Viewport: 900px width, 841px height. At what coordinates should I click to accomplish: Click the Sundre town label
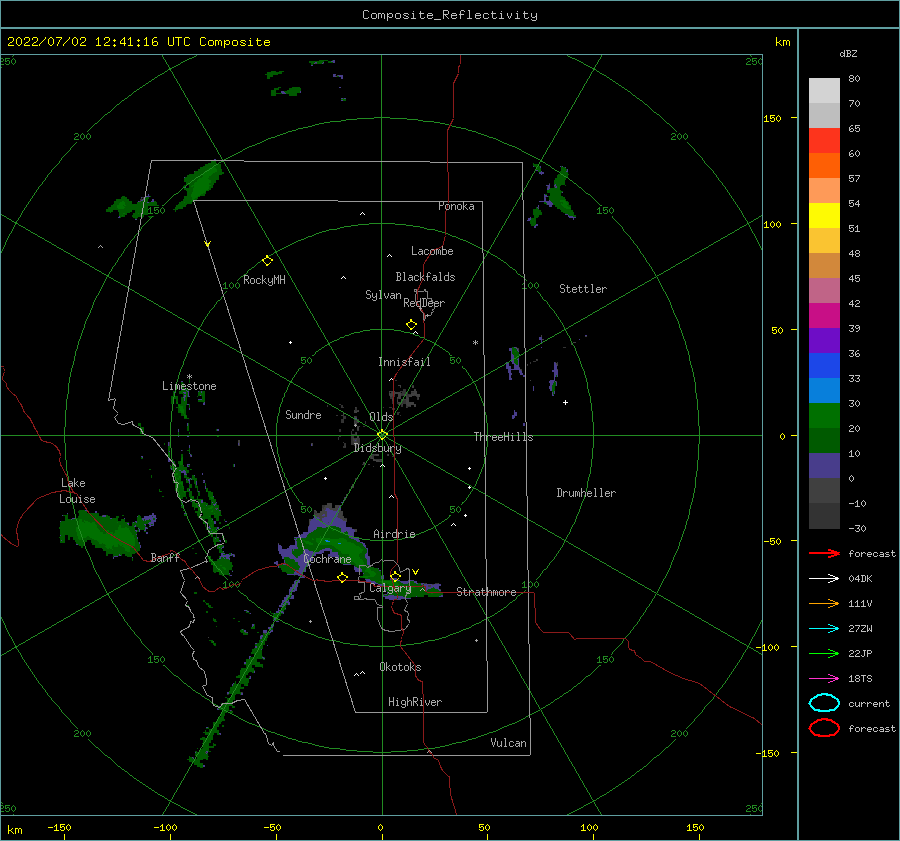(303, 414)
